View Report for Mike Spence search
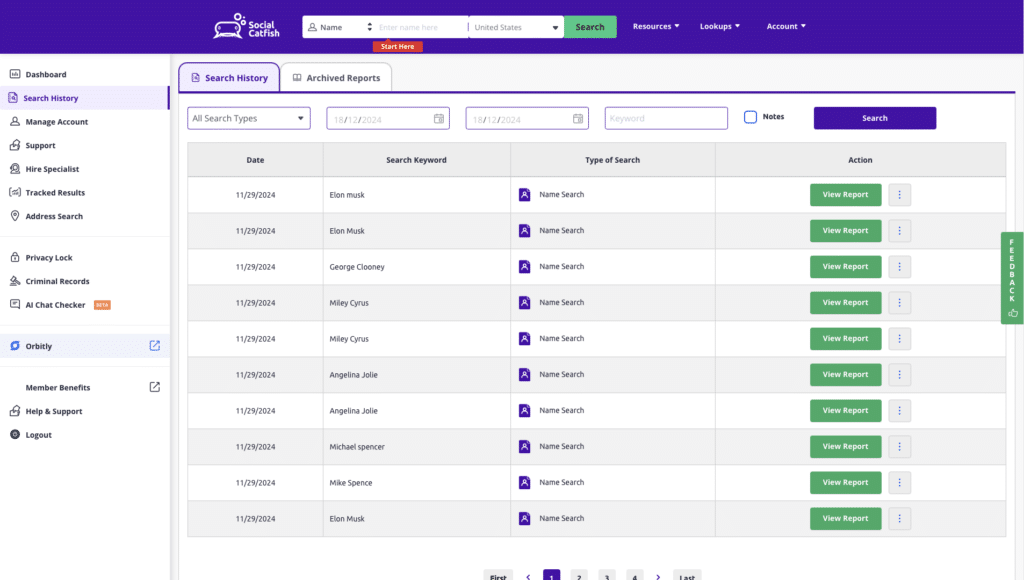This screenshot has height=580, width=1024. [845, 483]
